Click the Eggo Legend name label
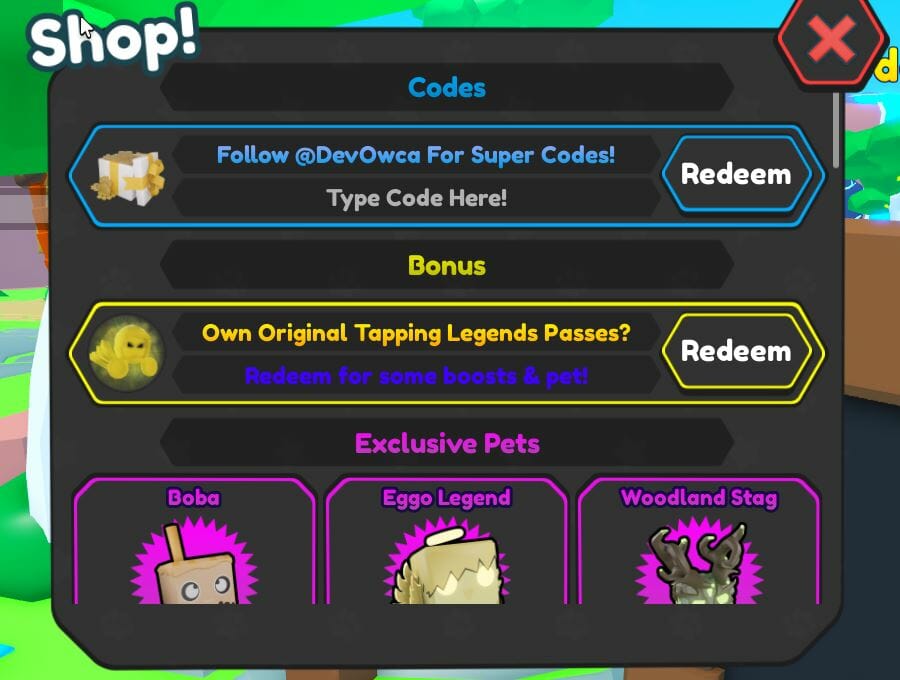This screenshot has width=900, height=680. (447, 498)
